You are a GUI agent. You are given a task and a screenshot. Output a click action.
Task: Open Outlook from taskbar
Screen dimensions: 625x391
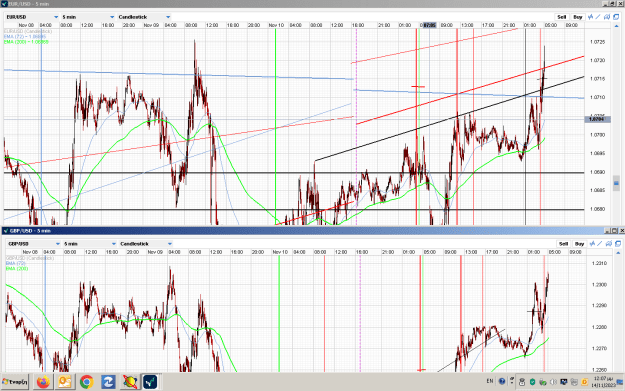(65, 382)
